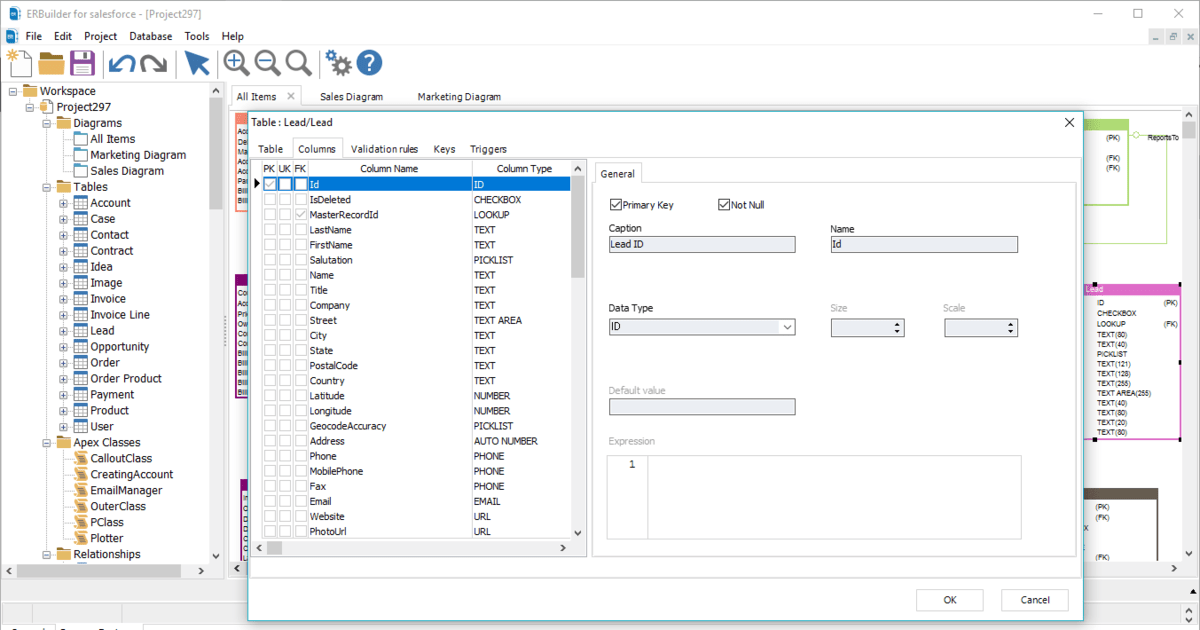The height and width of the screenshot is (630, 1200).
Task: Open the Tools menu
Action: click(197, 36)
